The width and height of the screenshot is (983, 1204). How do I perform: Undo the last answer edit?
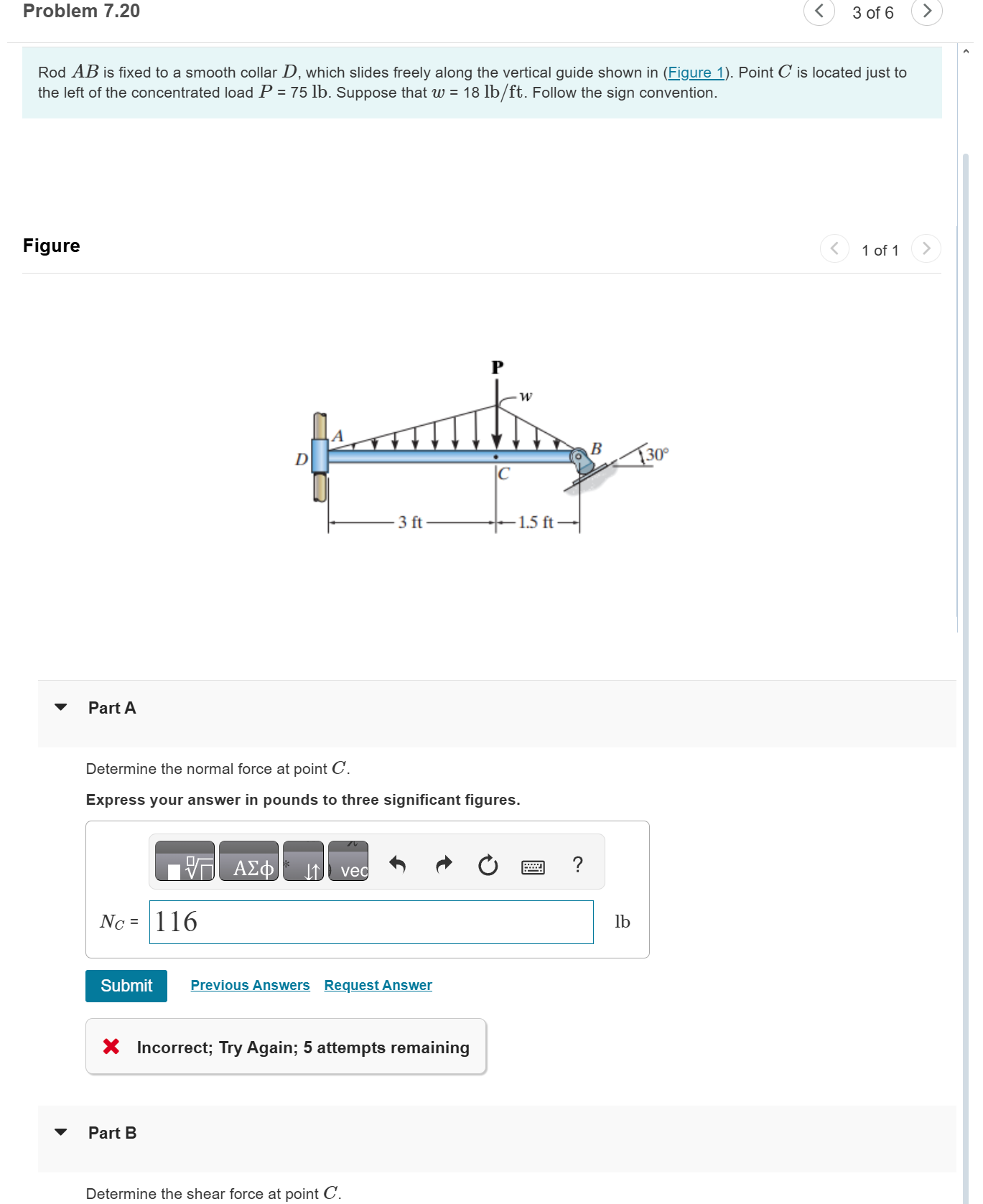pyautogui.click(x=397, y=864)
